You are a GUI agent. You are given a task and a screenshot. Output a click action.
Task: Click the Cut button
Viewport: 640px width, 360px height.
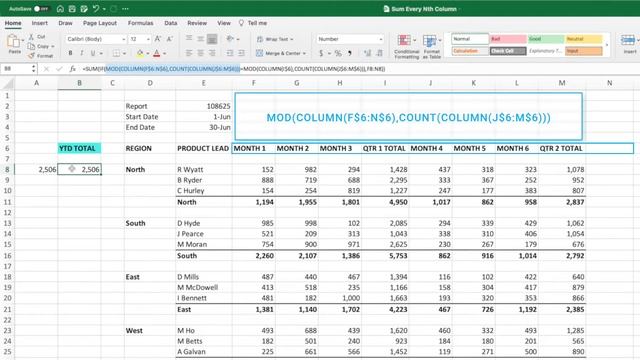tap(37, 37)
